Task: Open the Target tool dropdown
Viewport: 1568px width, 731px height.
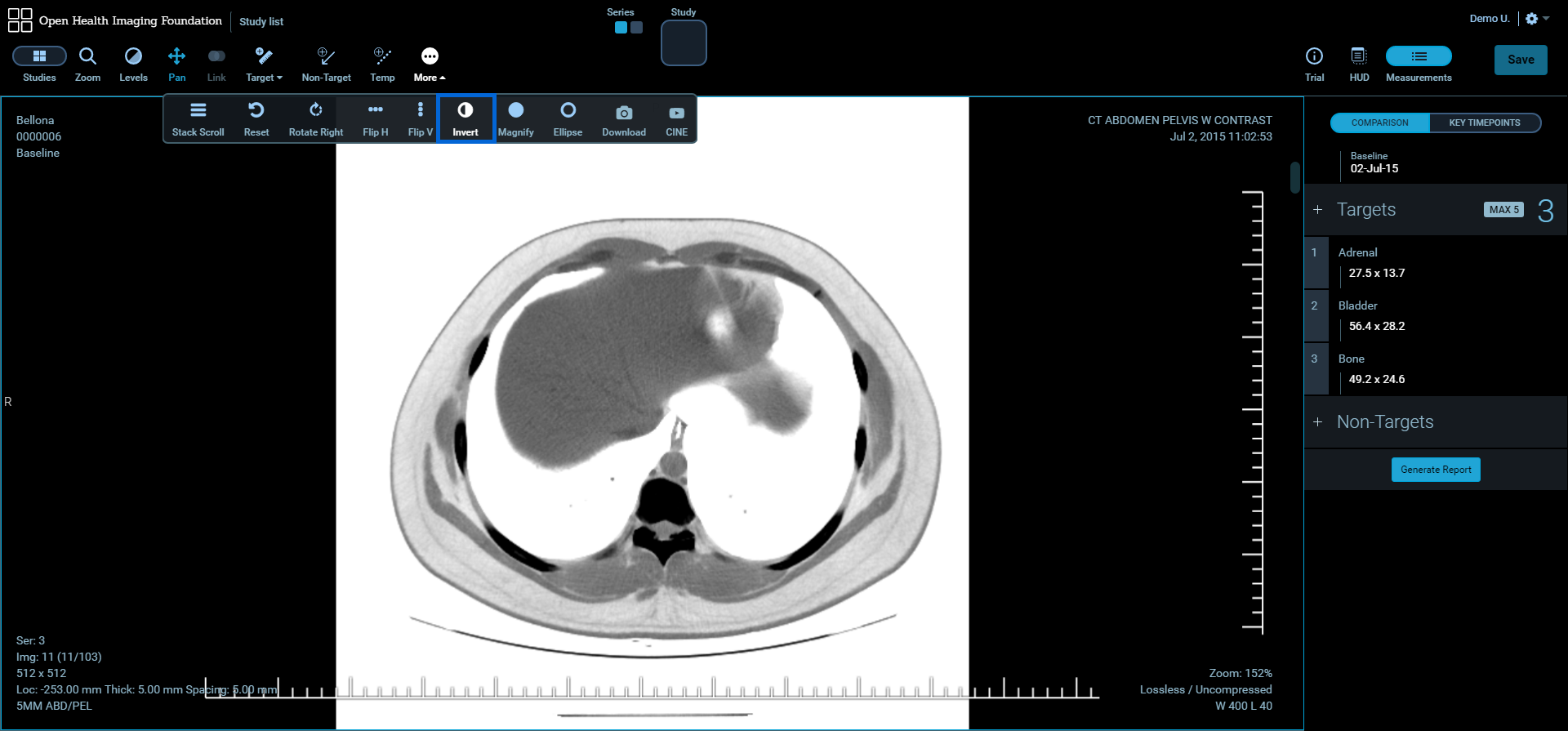Action: [x=264, y=64]
